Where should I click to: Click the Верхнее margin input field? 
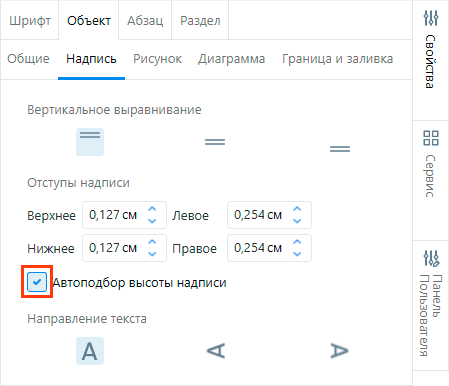point(124,215)
